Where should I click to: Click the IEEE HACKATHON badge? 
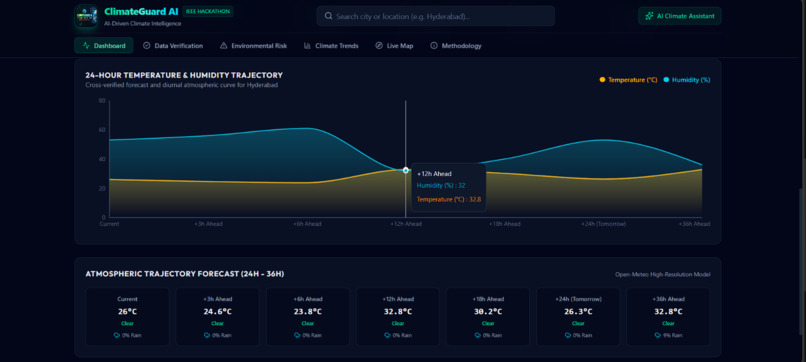(208, 11)
